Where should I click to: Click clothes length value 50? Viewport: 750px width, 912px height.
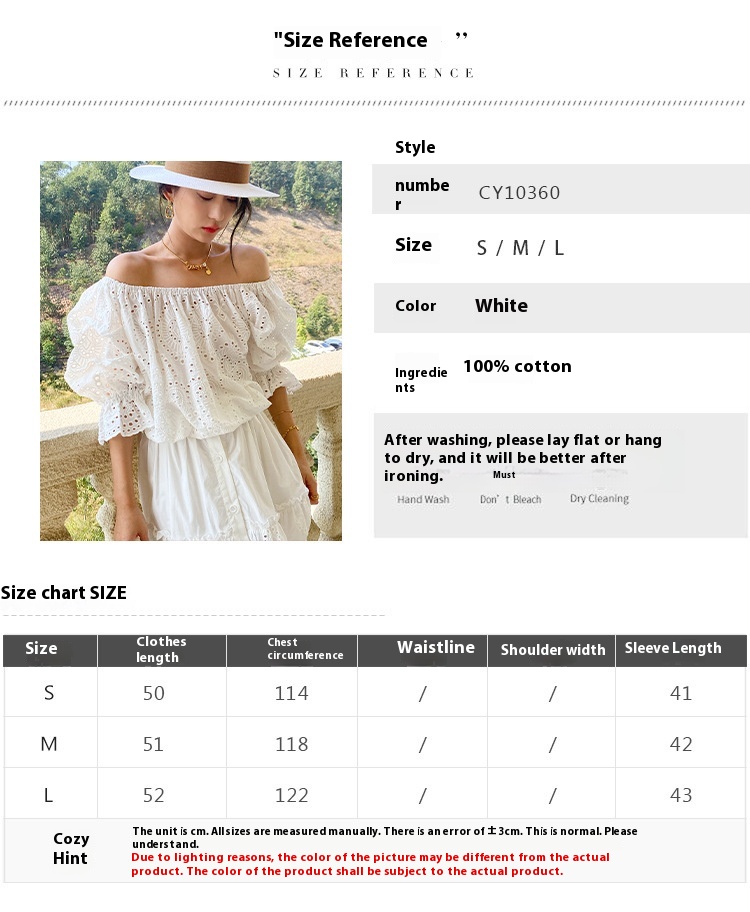click(x=153, y=693)
